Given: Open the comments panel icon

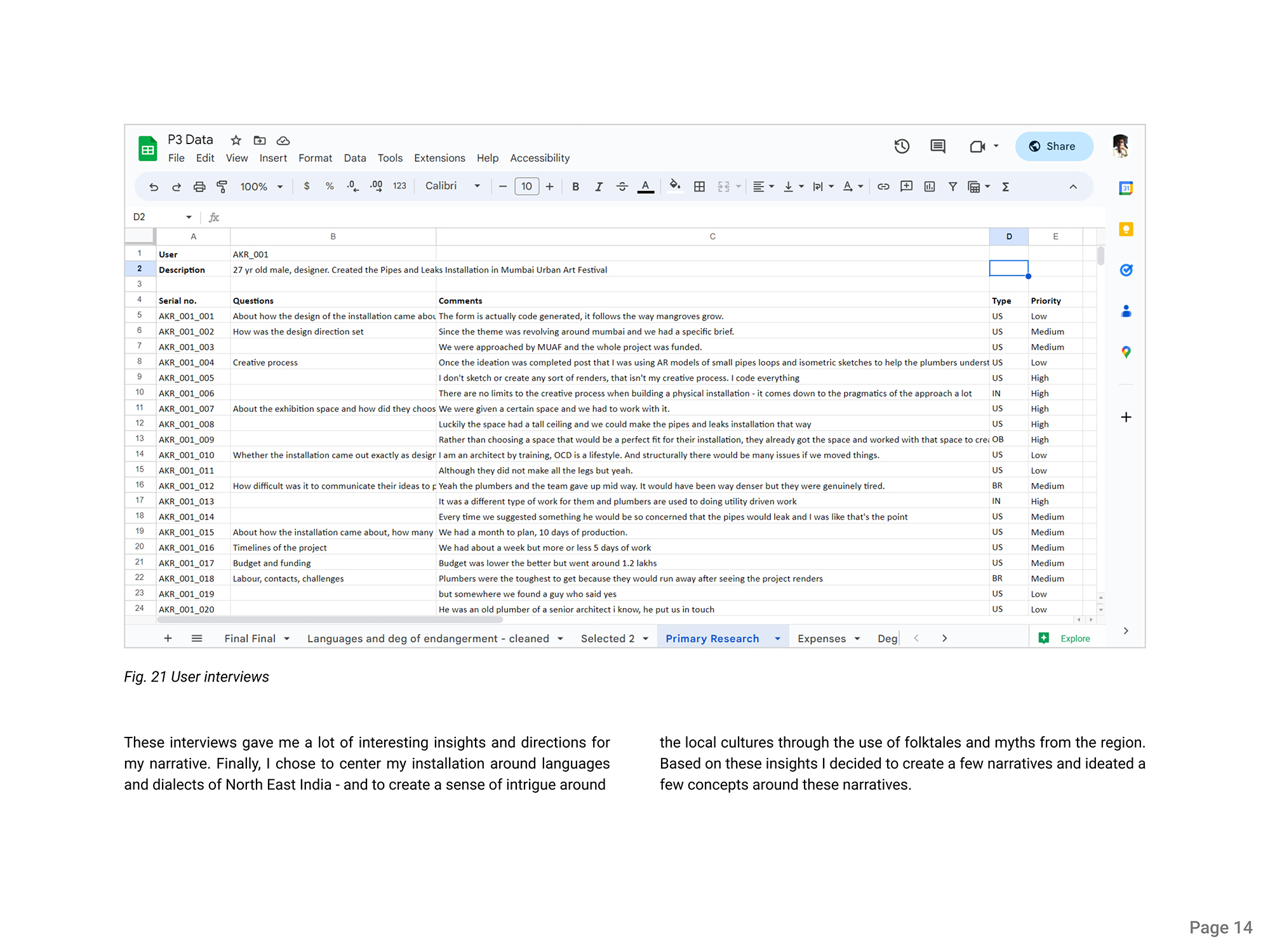Looking at the screenshot, I should click(937, 147).
